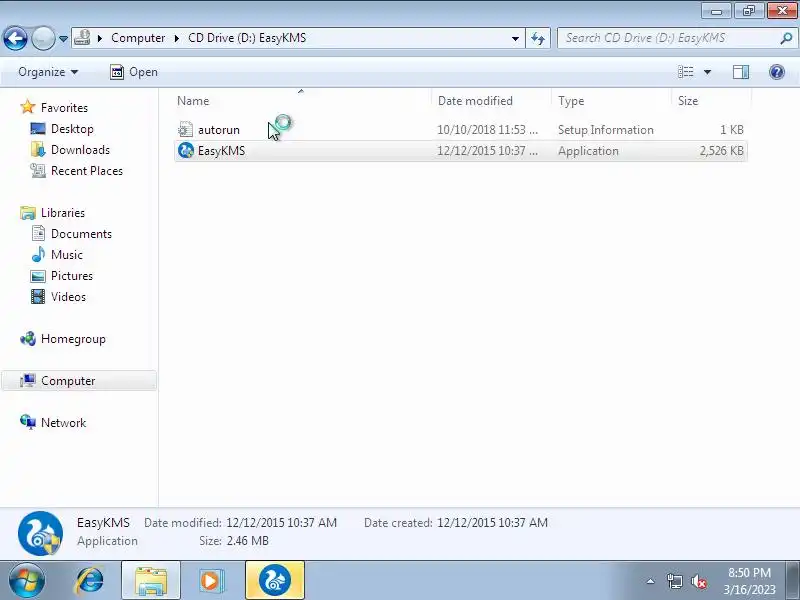800x600 pixels.
Task: Click the Date created value in details pane
Action: click(492, 523)
